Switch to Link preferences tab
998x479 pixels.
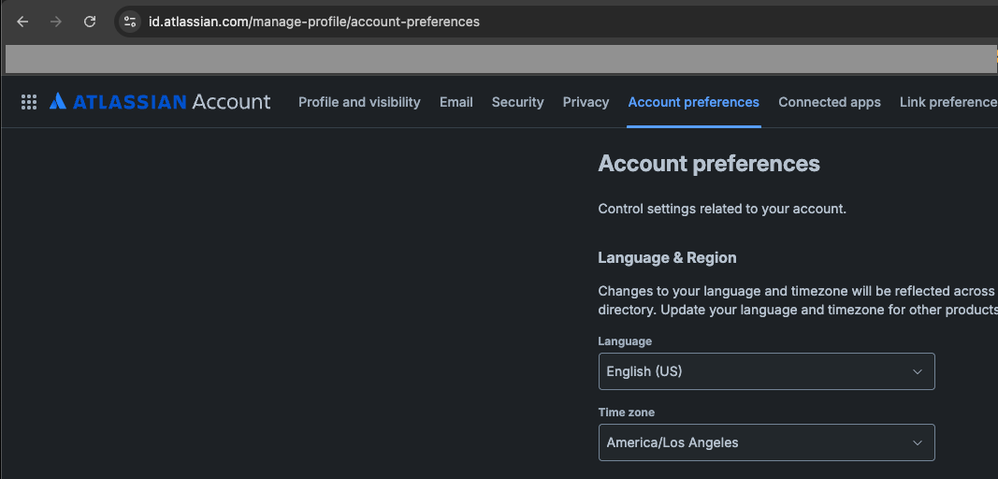(x=948, y=102)
